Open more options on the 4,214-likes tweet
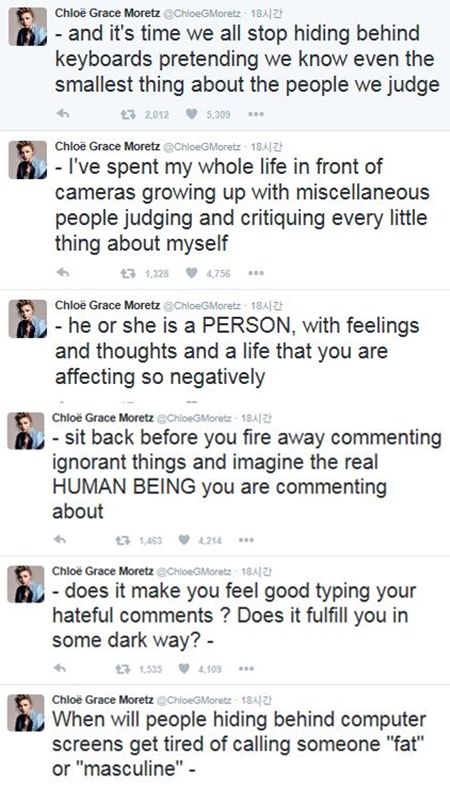 (246, 540)
